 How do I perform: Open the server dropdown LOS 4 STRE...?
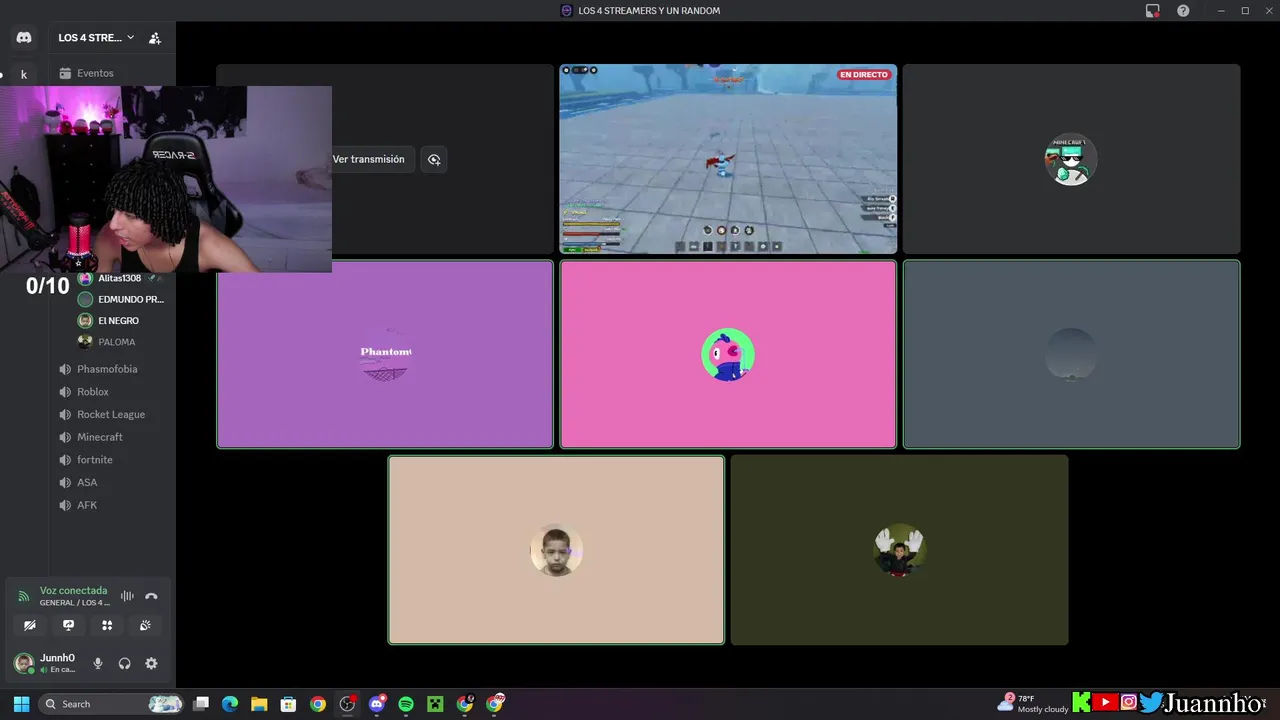point(96,38)
